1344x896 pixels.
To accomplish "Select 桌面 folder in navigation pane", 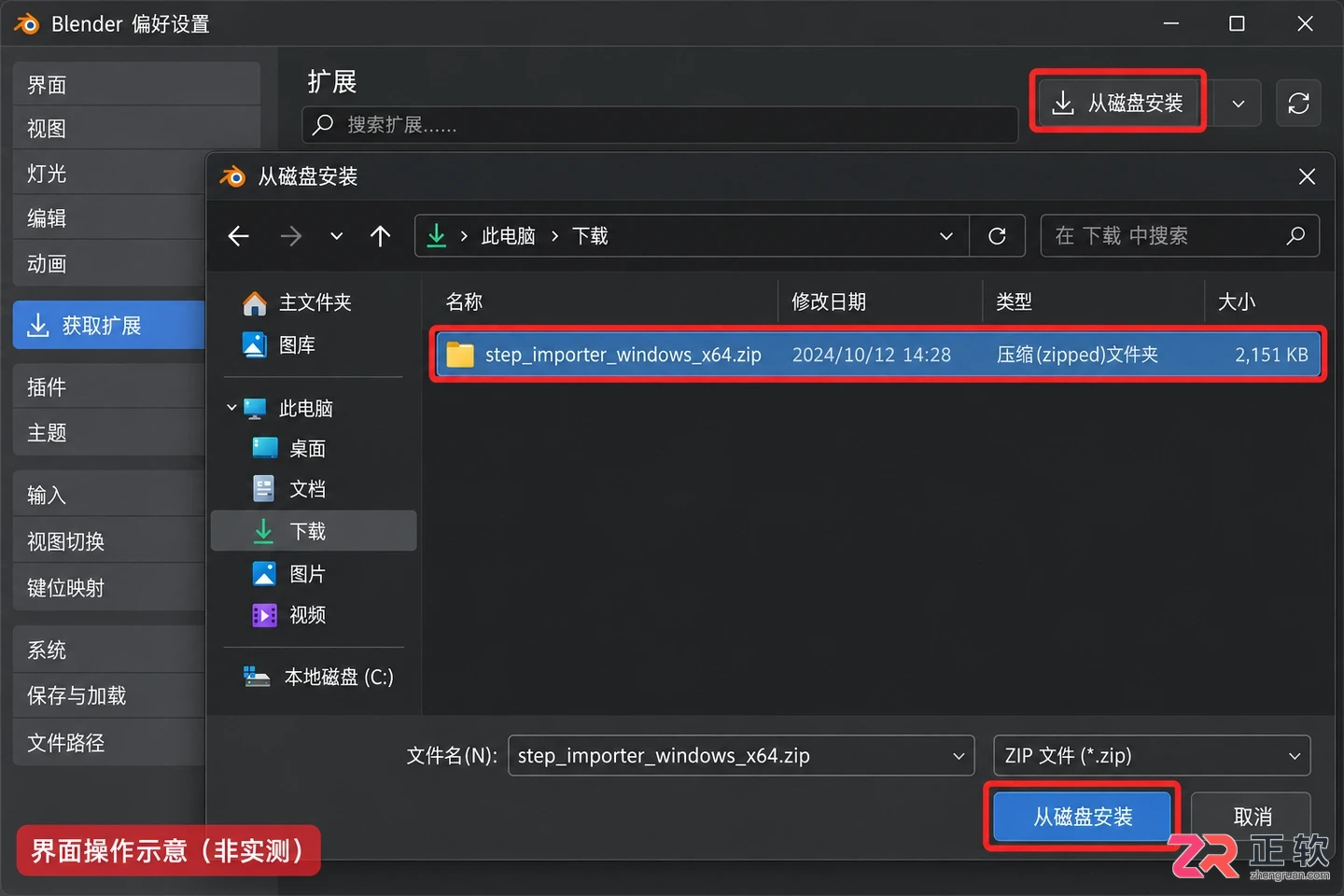I will click(289, 449).
